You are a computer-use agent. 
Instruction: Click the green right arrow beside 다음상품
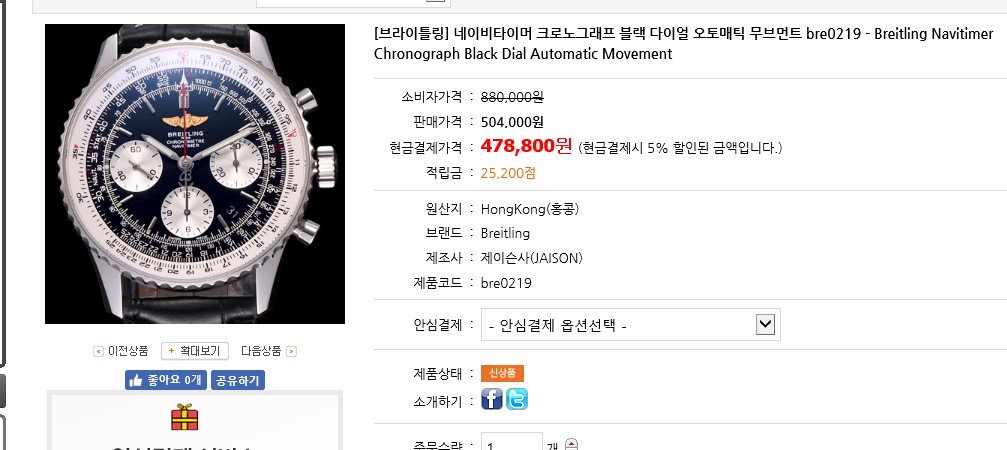coord(291,351)
